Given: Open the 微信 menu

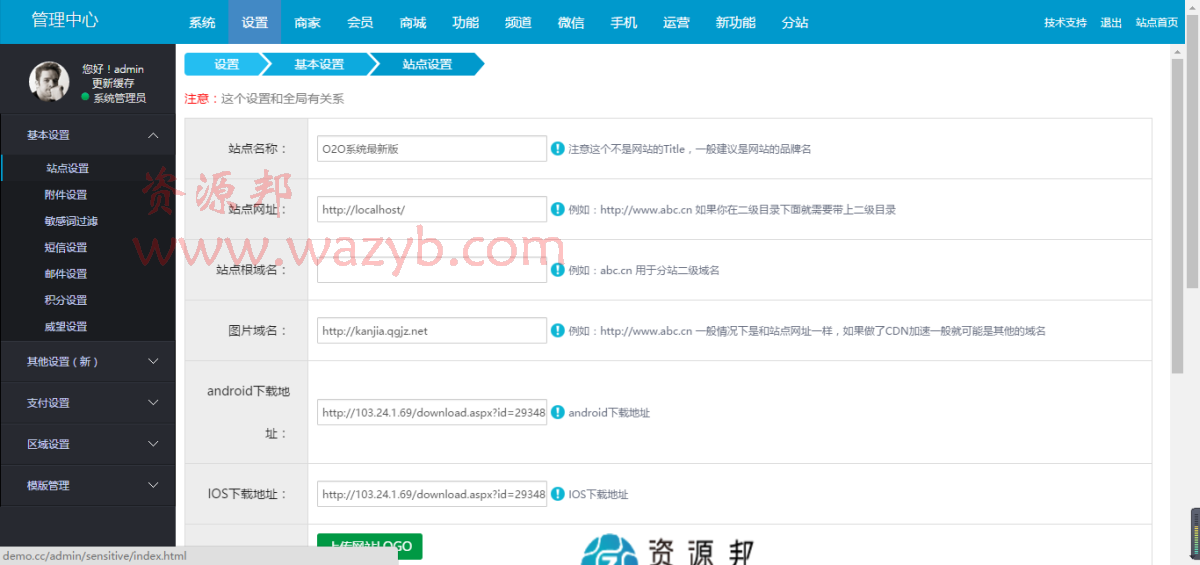Looking at the screenshot, I should (571, 22).
